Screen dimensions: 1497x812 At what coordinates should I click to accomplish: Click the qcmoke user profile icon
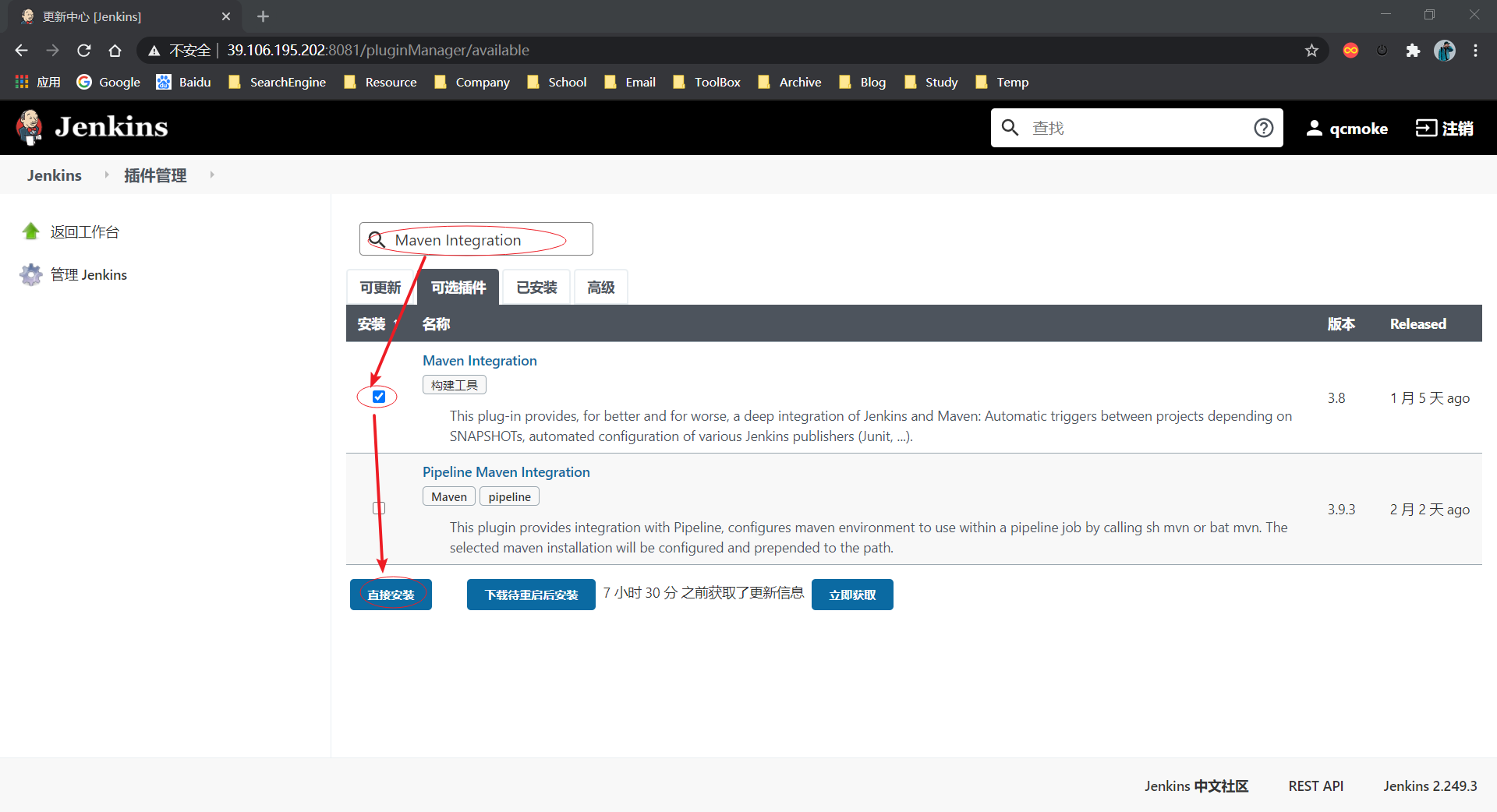click(1314, 128)
